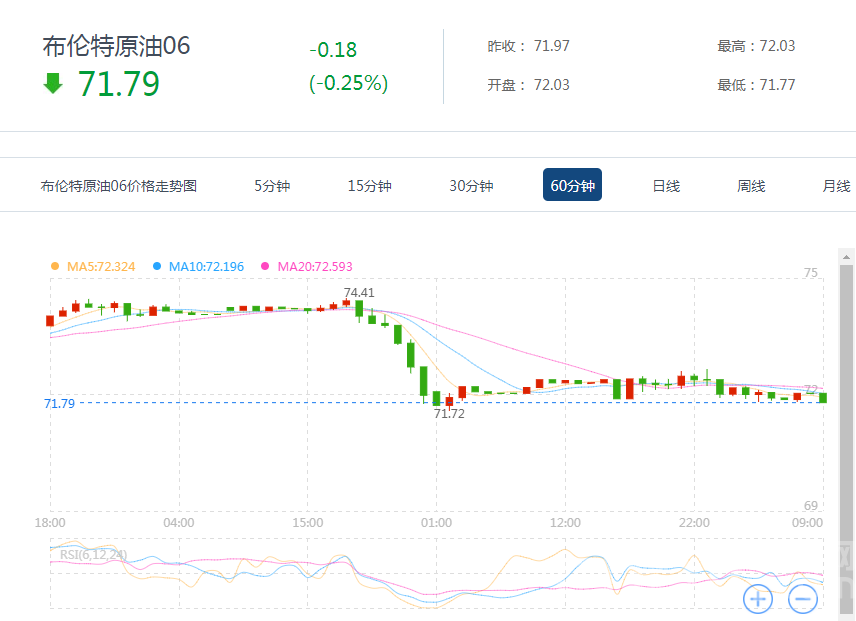
Task: Zoom out the chart with minus icon
Action: (802, 599)
